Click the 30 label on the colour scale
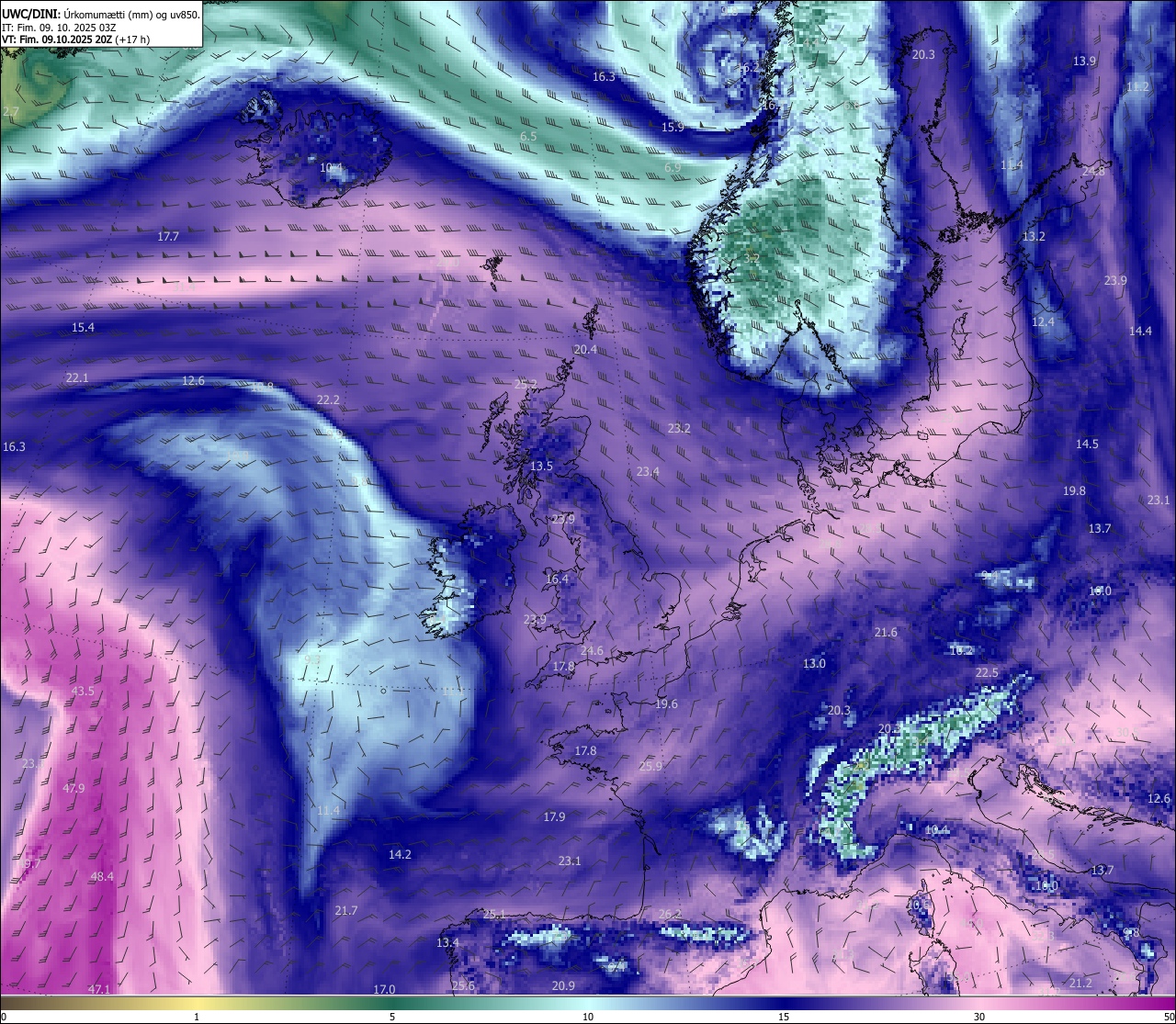 (x=979, y=1017)
